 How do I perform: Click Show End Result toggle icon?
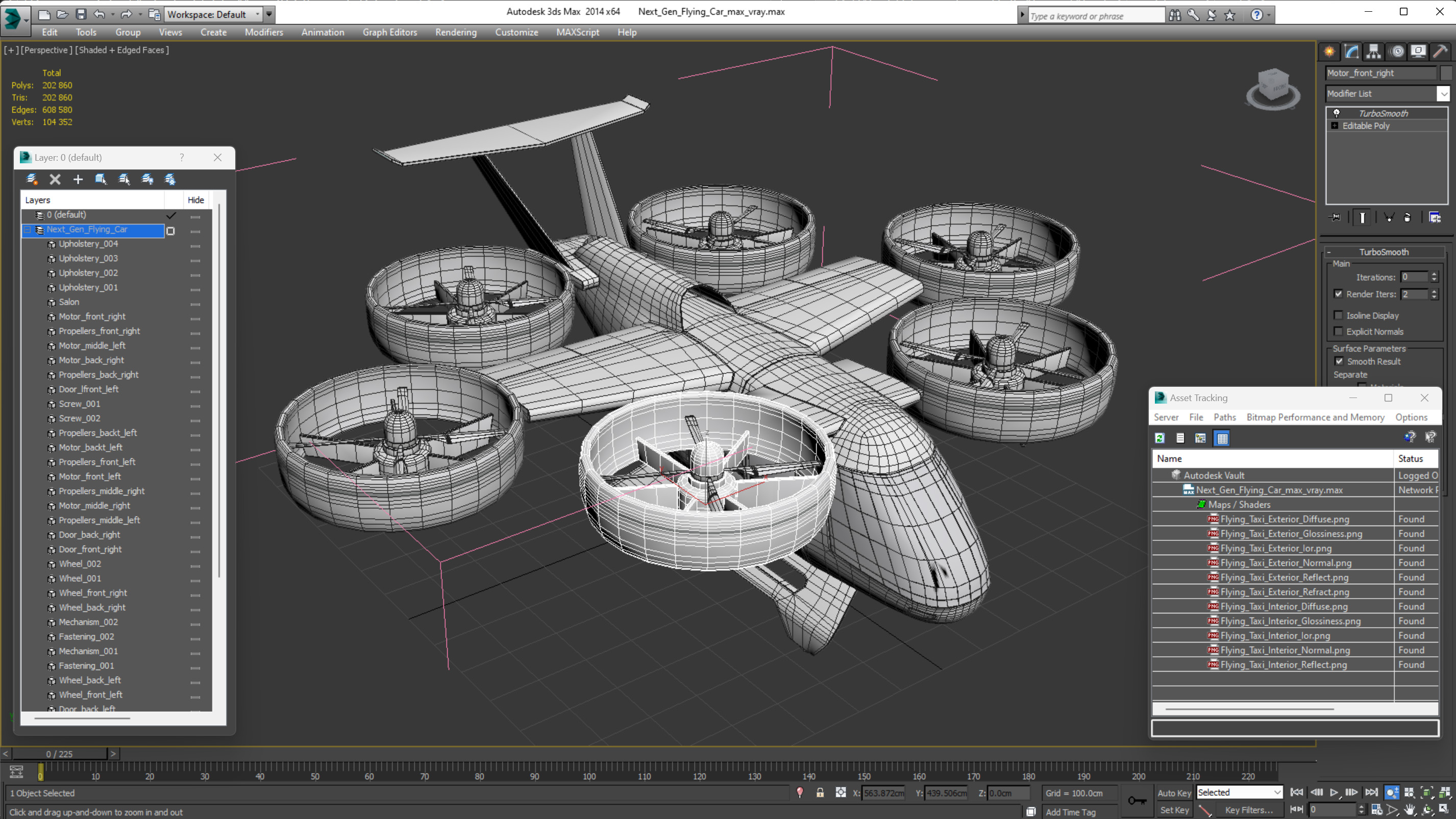(1363, 217)
